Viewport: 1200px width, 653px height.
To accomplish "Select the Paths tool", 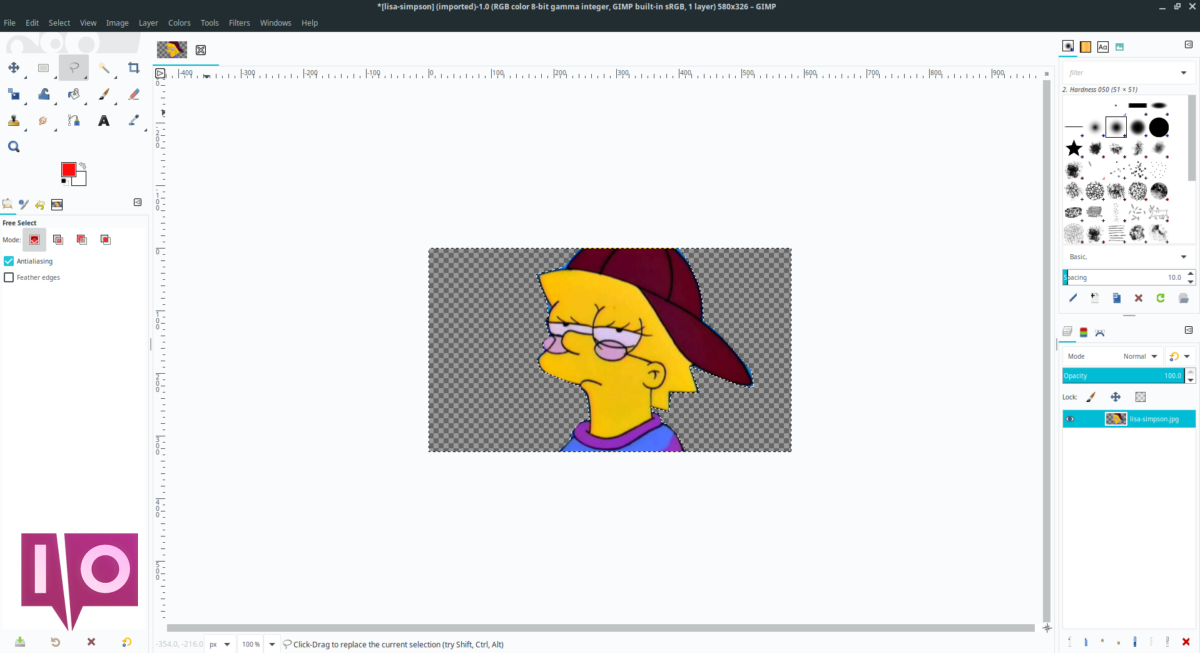I will point(73,120).
